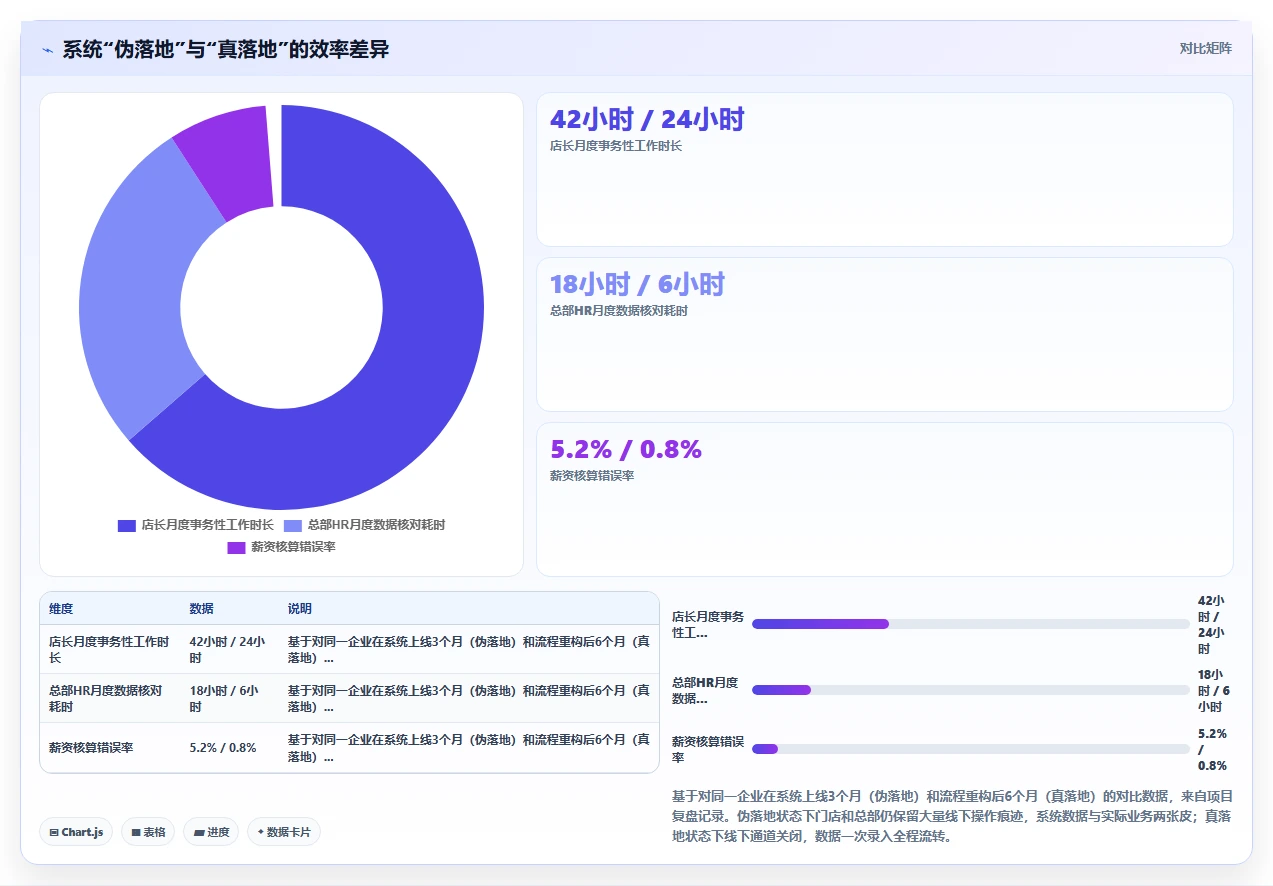Select the 42小时 / 24小时 data card

click(x=885, y=170)
